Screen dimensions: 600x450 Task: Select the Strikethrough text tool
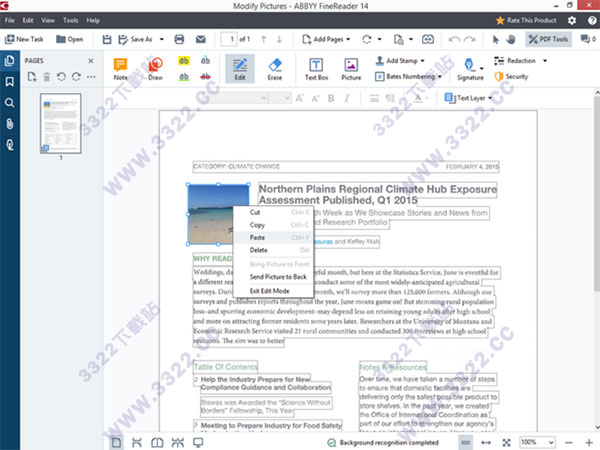coord(205,77)
